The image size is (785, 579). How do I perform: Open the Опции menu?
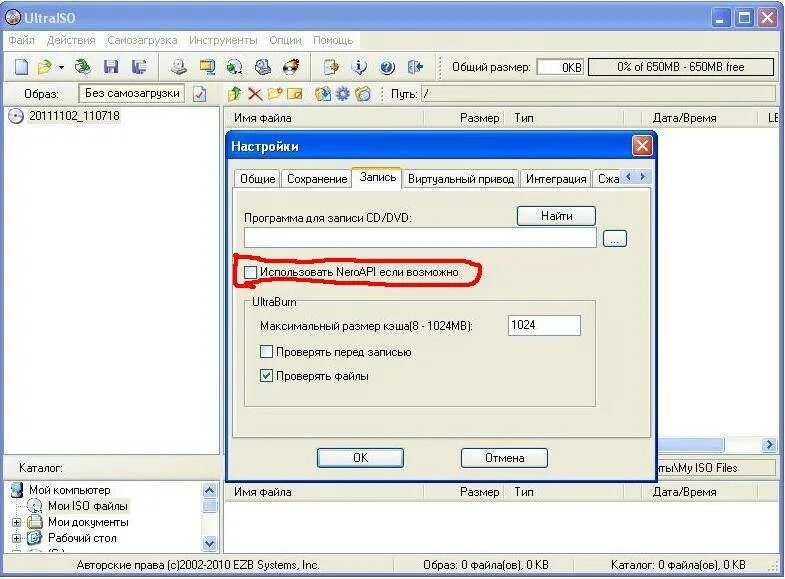[x=285, y=40]
